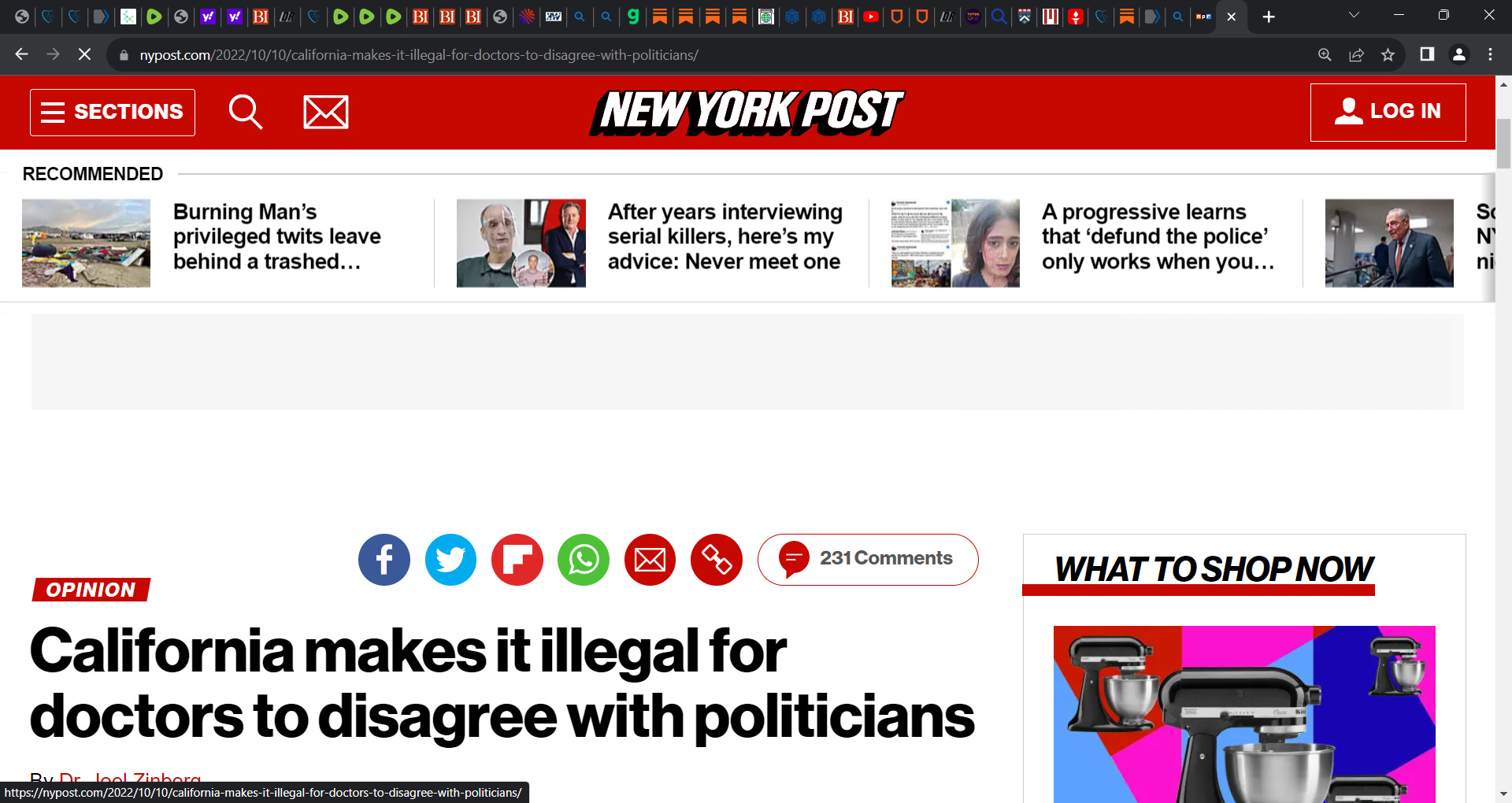Click the URL in the address bar
1512x803 pixels.
pos(419,55)
